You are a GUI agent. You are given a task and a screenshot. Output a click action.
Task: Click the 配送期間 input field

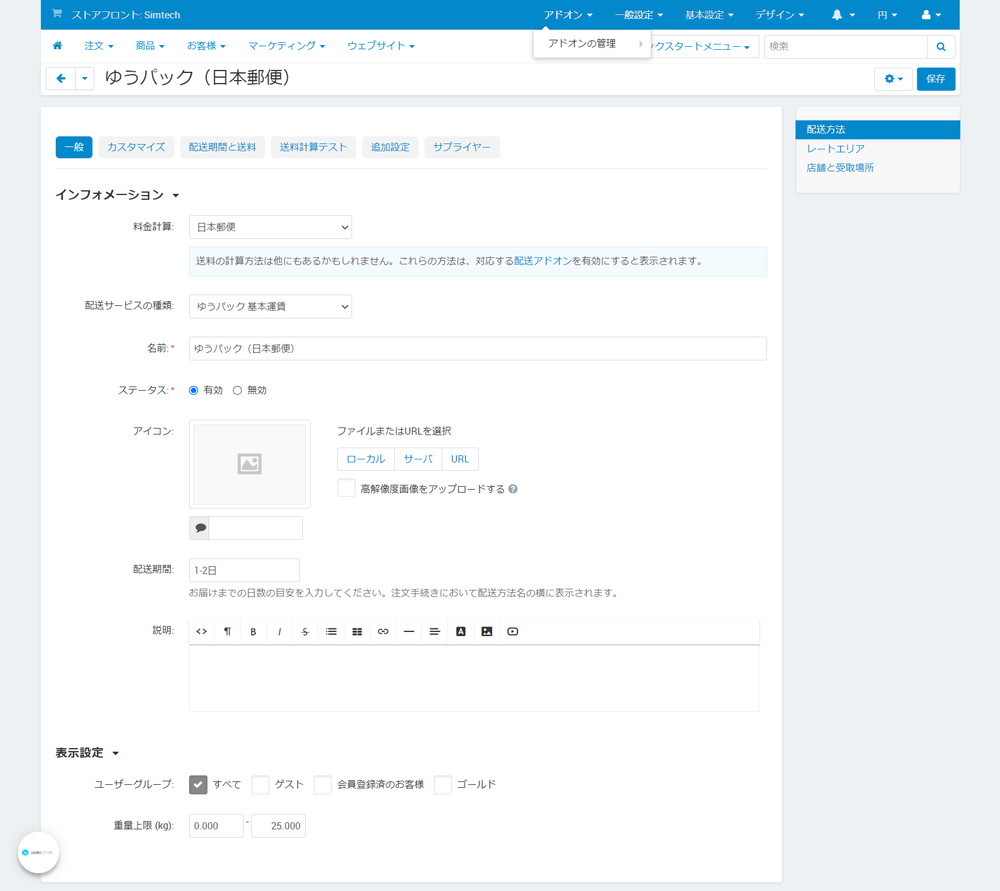pos(244,570)
